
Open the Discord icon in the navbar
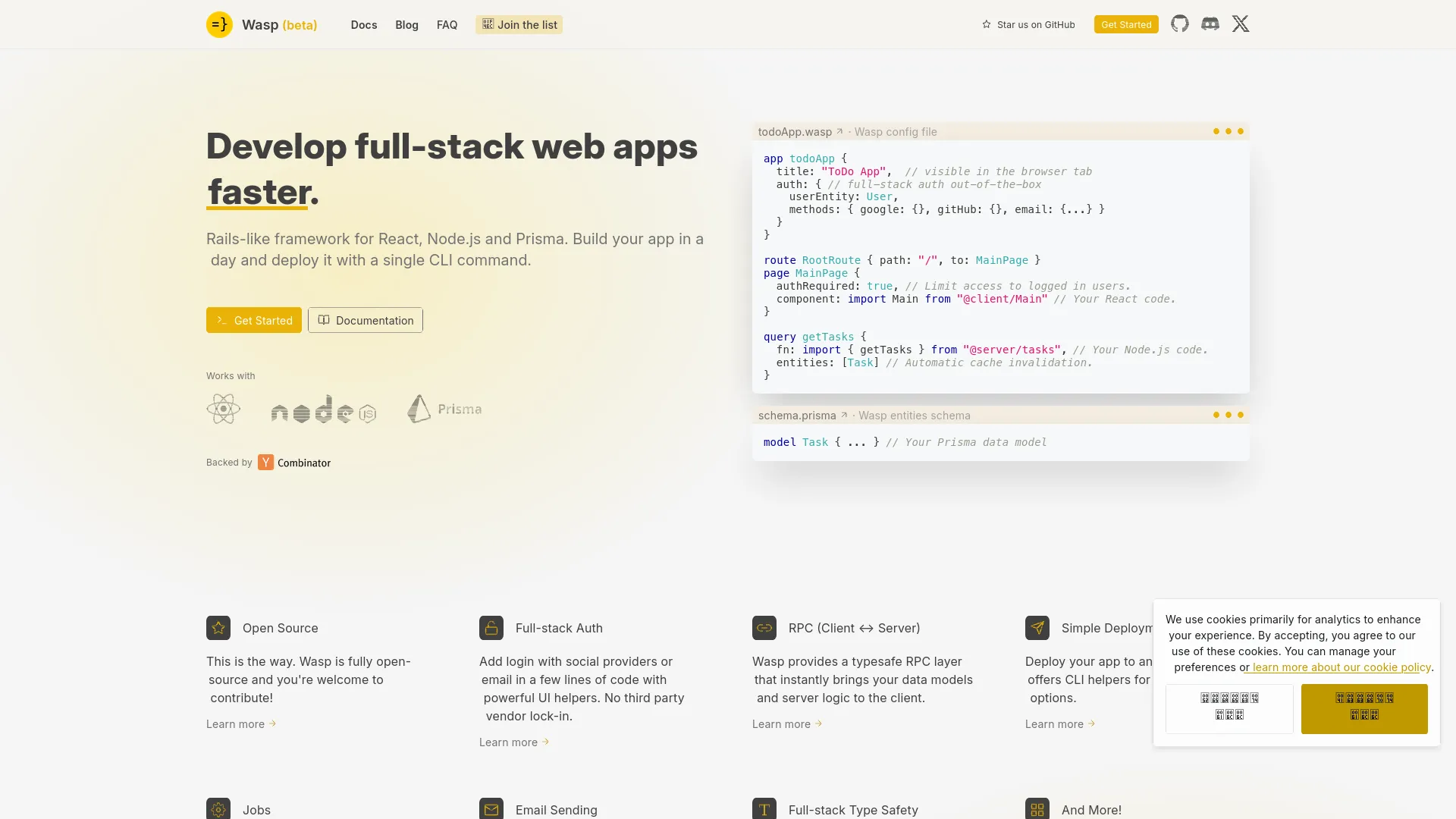(x=1210, y=24)
